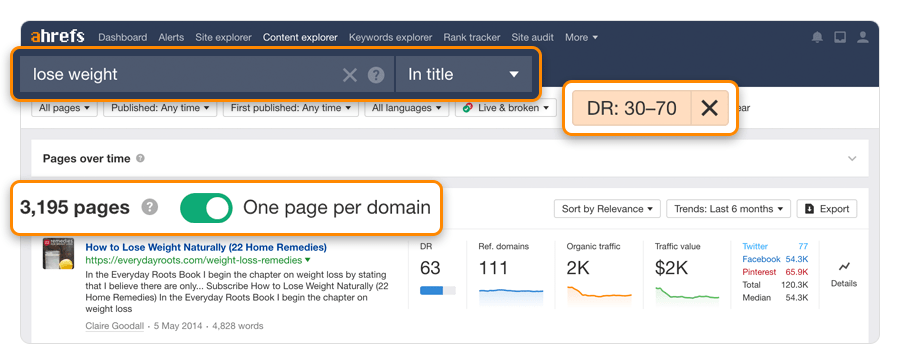
Task: Remove the DR: 30–70 filter
Action: 709,108
